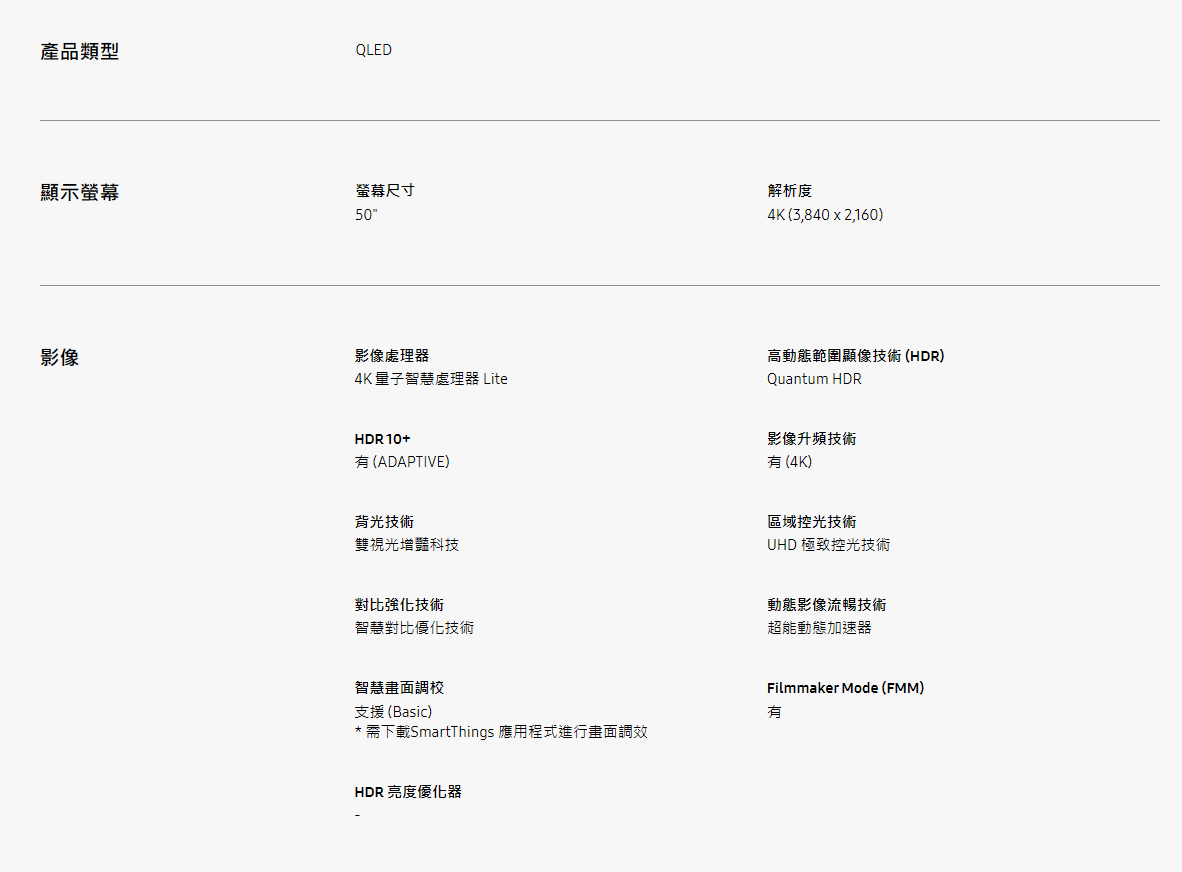Click the 影像處理器 spec label

coord(391,356)
